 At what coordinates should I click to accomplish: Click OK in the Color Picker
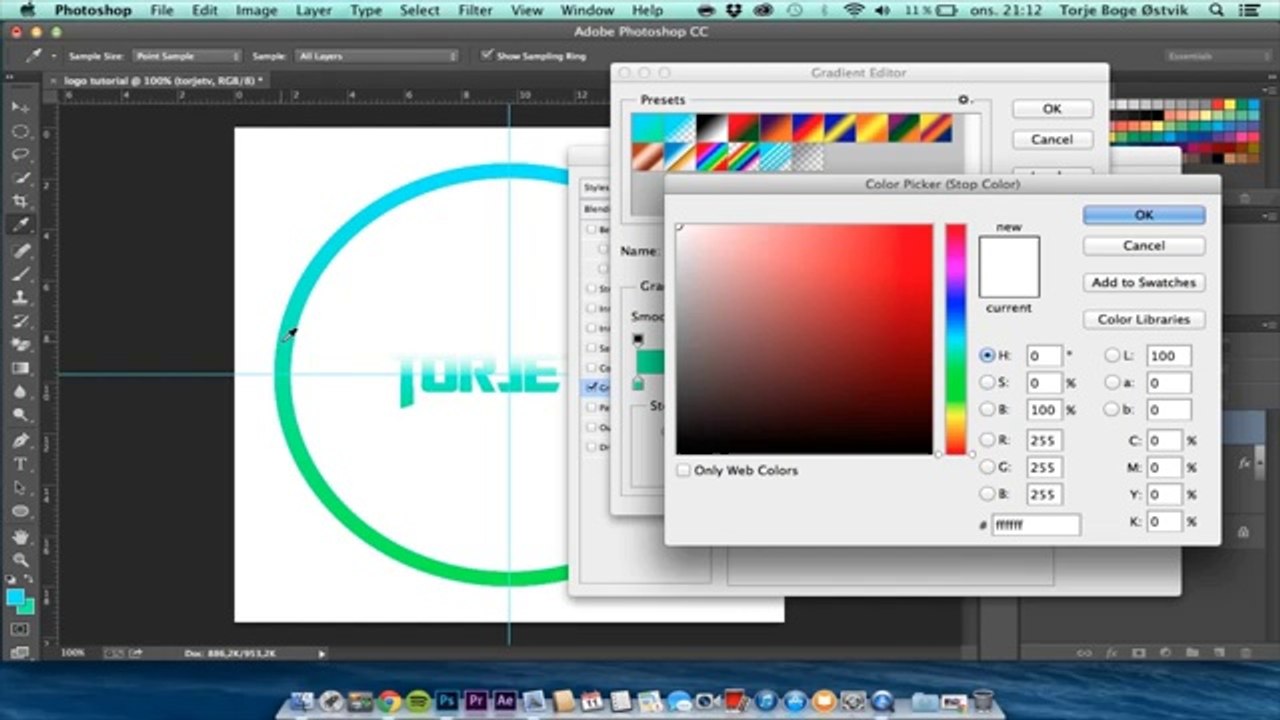pyautogui.click(x=1144, y=215)
